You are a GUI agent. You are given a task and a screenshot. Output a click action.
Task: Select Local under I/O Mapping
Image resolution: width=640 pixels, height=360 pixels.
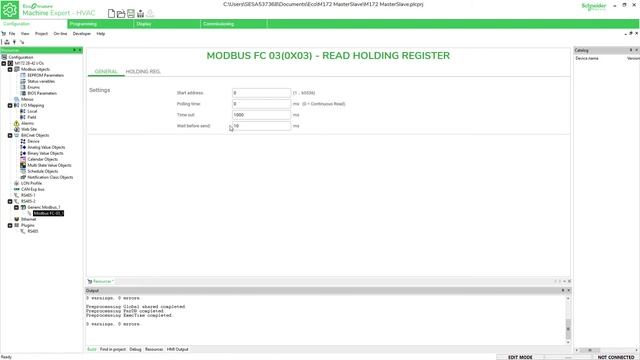tap(32, 111)
